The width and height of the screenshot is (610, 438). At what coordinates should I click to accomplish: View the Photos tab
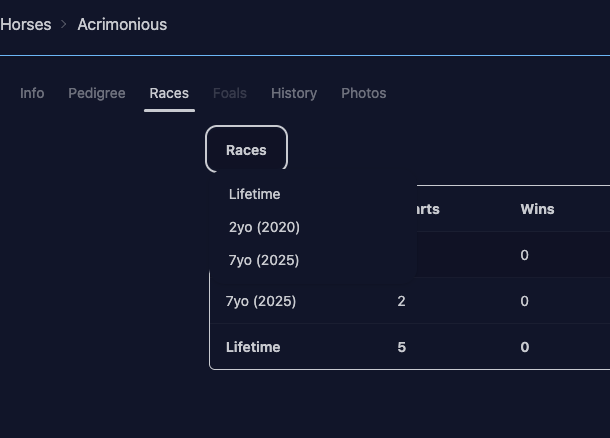tap(363, 93)
